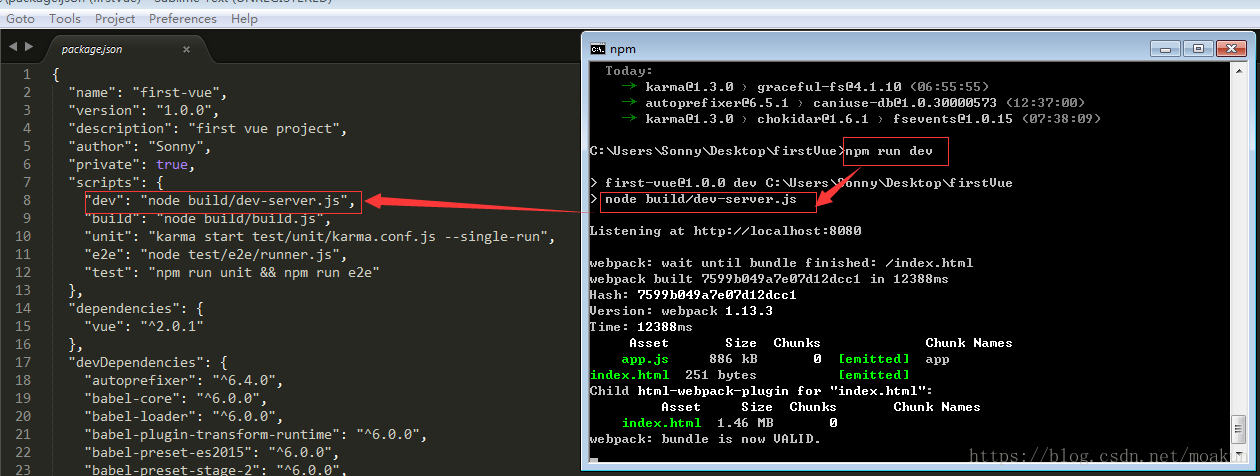This screenshot has width=1260, height=476.
Task: Click "Listening at http://localhost:8080" in console
Action: (726, 231)
